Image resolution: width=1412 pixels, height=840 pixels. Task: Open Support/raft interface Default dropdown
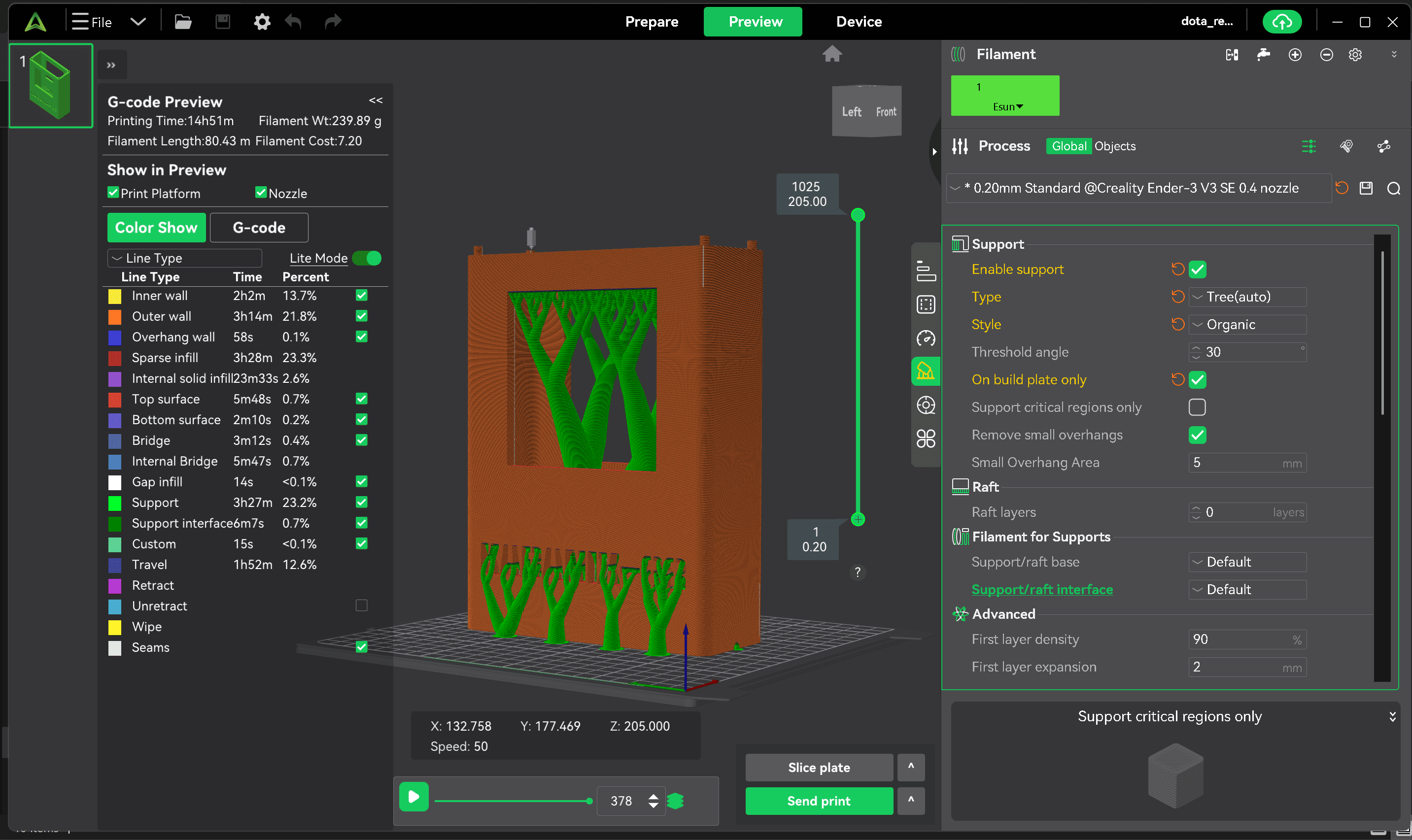pyautogui.click(x=1247, y=590)
